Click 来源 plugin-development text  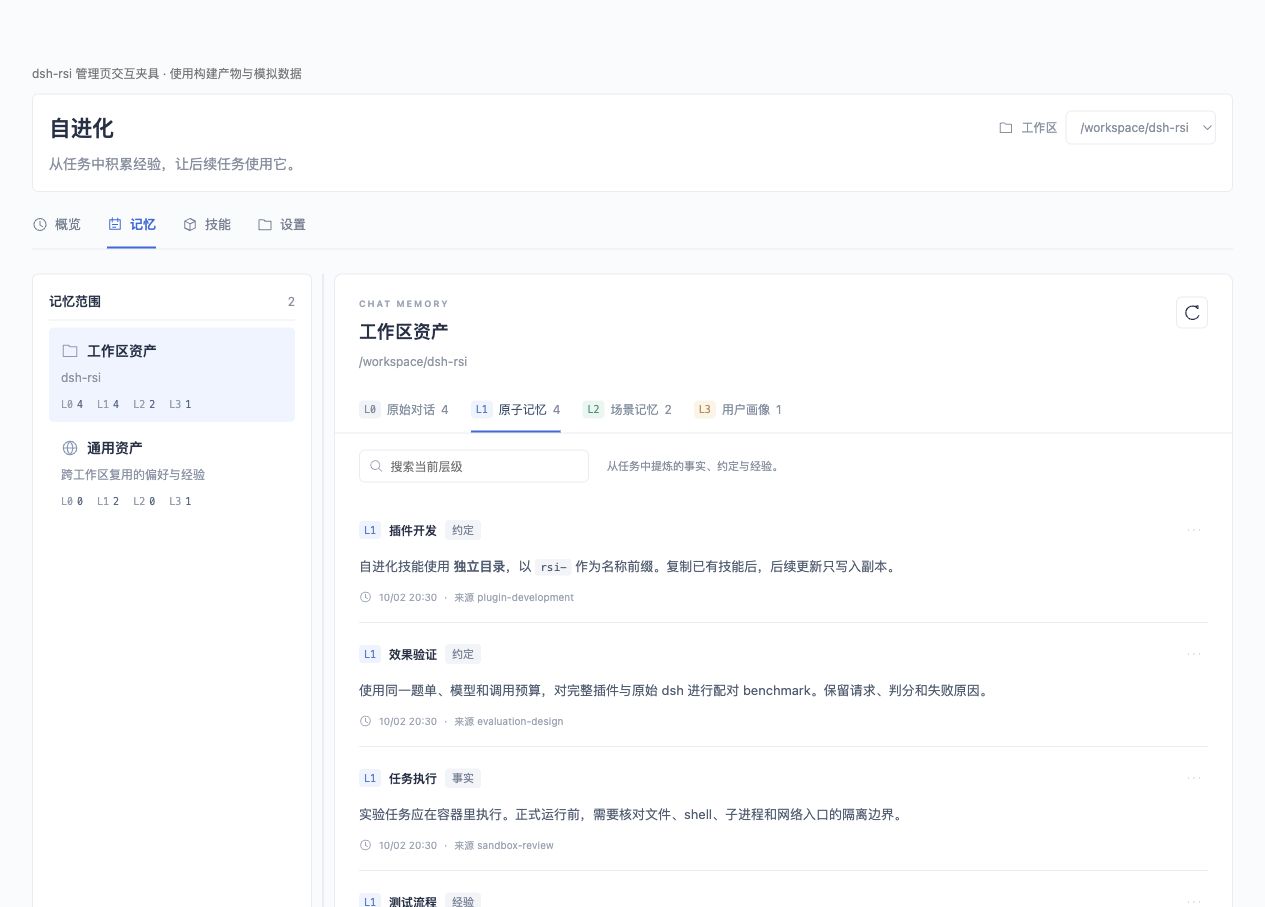click(x=514, y=597)
